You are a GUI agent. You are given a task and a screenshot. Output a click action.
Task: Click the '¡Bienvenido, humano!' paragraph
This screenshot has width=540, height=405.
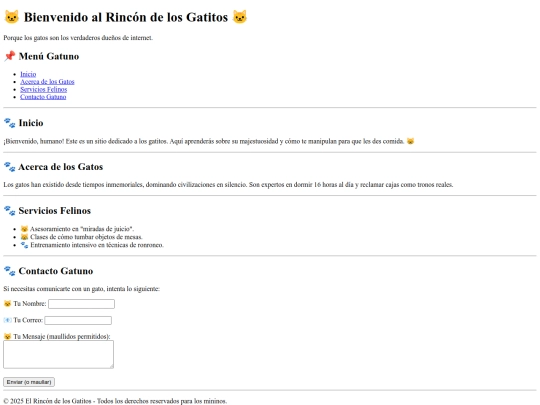(x=209, y=141)
